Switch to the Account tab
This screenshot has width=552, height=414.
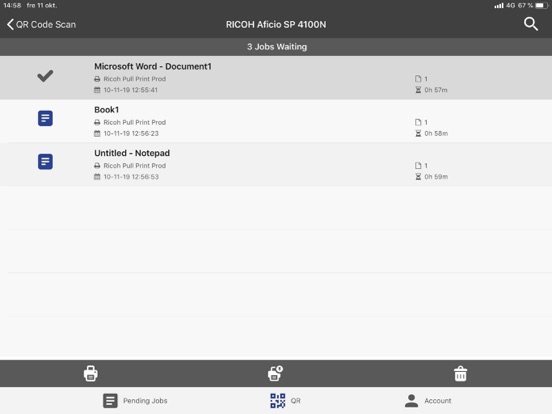click(428, 401)
